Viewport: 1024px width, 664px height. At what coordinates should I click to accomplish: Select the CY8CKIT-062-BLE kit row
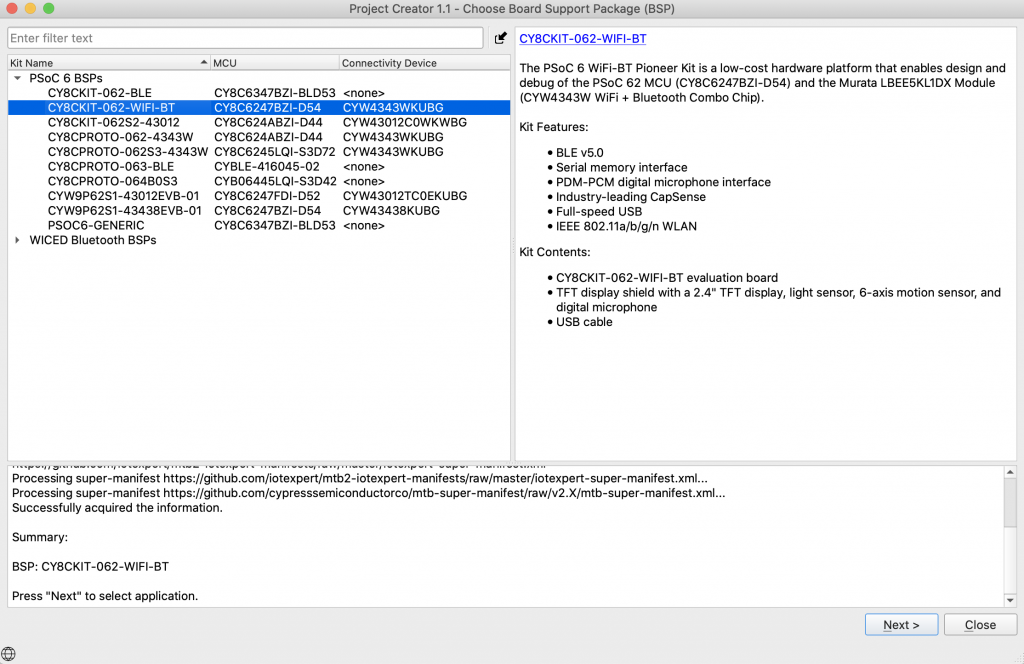point(259,93)
